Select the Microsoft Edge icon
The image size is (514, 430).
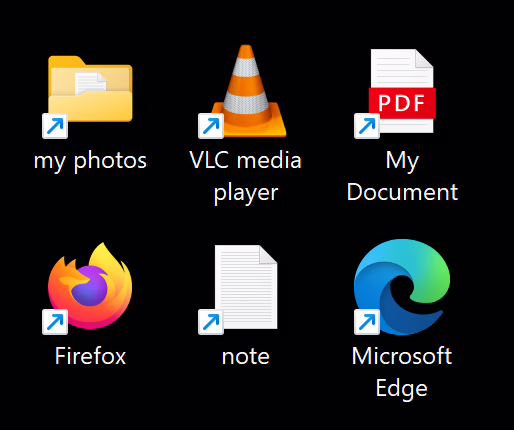[x=402, y=287]
